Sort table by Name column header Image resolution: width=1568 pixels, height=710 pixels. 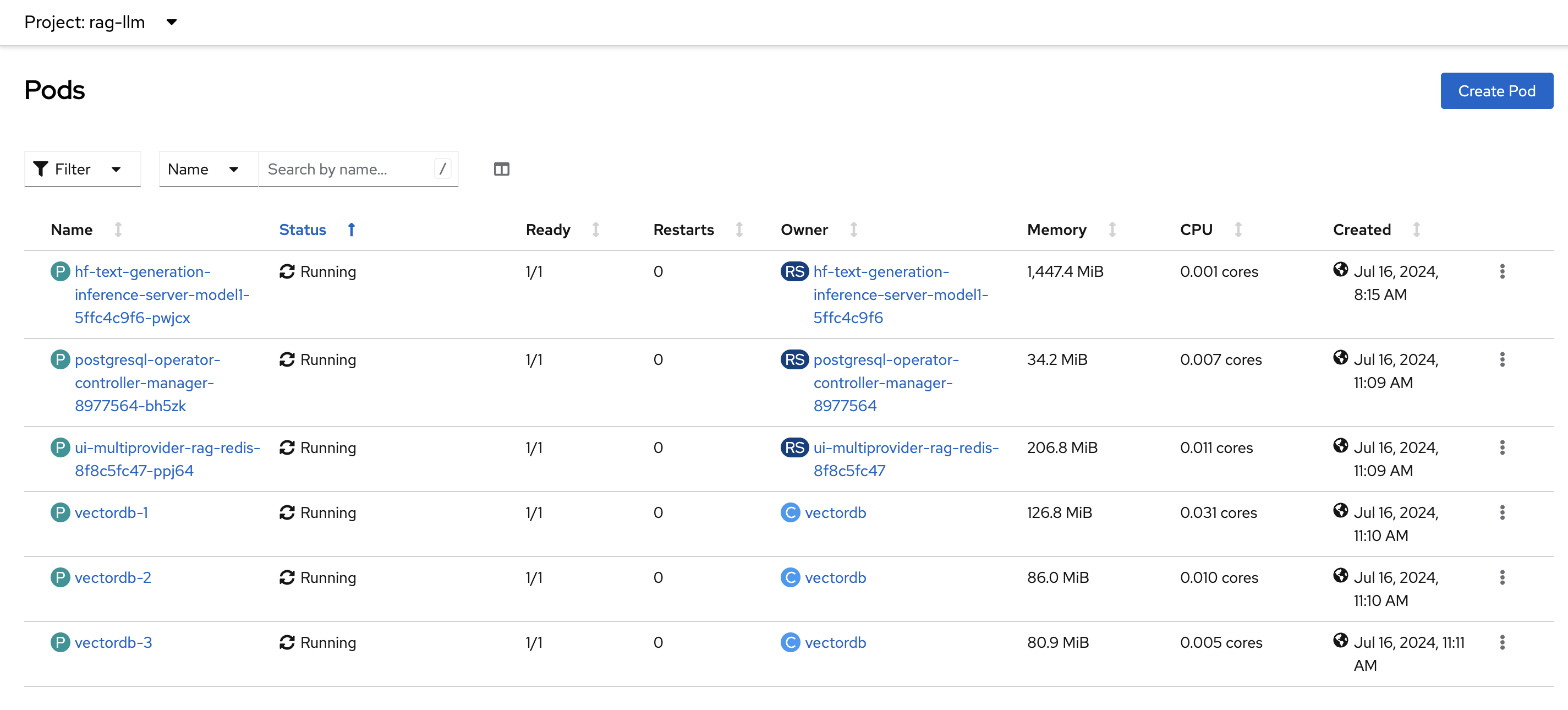pos(72,230)
